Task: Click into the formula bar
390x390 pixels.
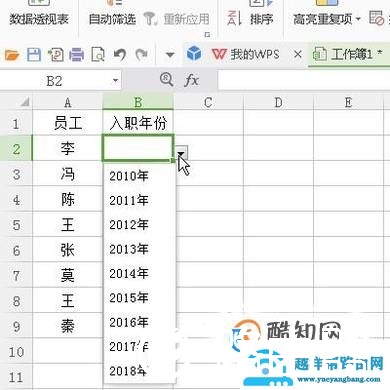Action: [303, 80]
